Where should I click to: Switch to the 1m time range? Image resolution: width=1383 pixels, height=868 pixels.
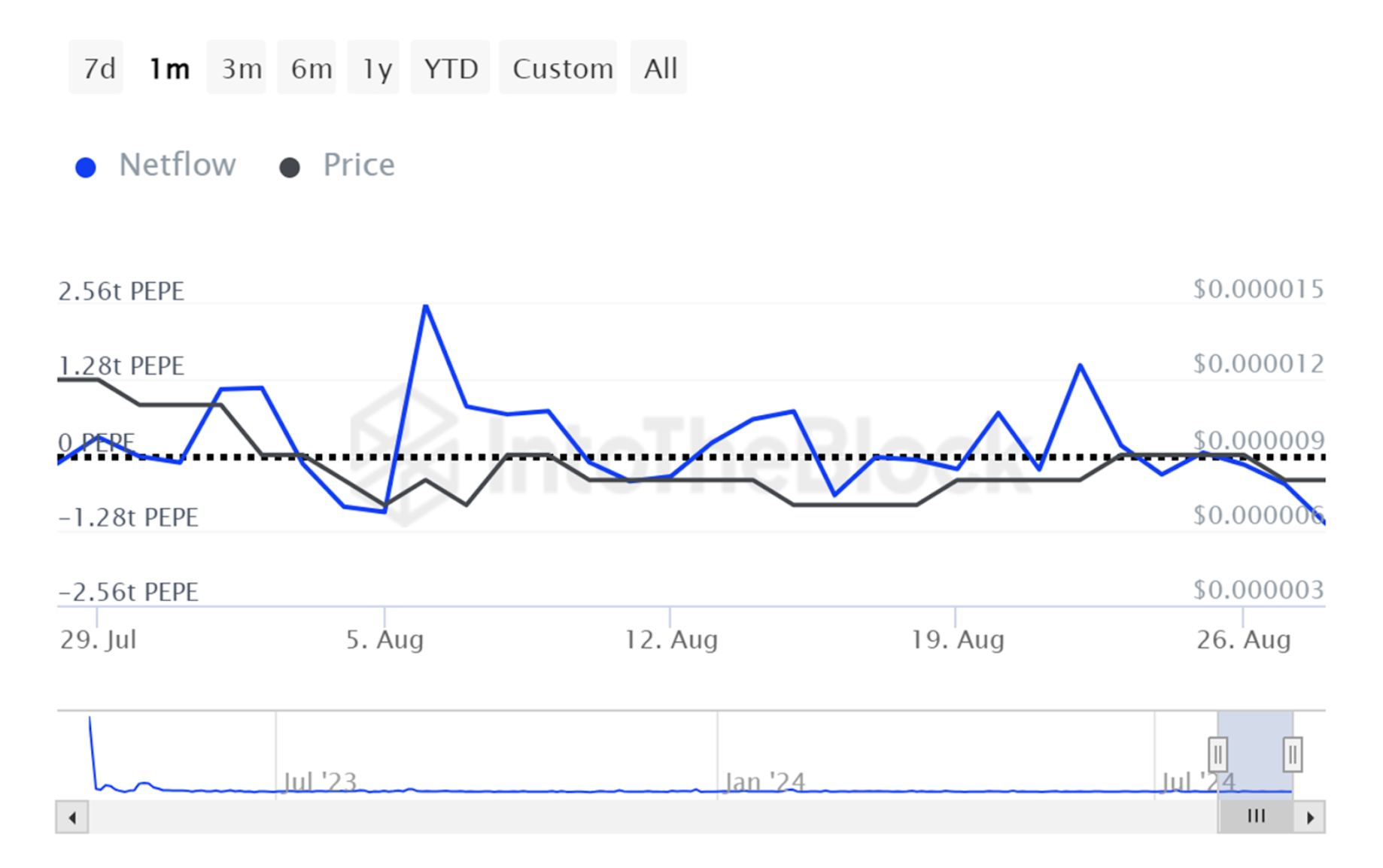pos(169,68)
